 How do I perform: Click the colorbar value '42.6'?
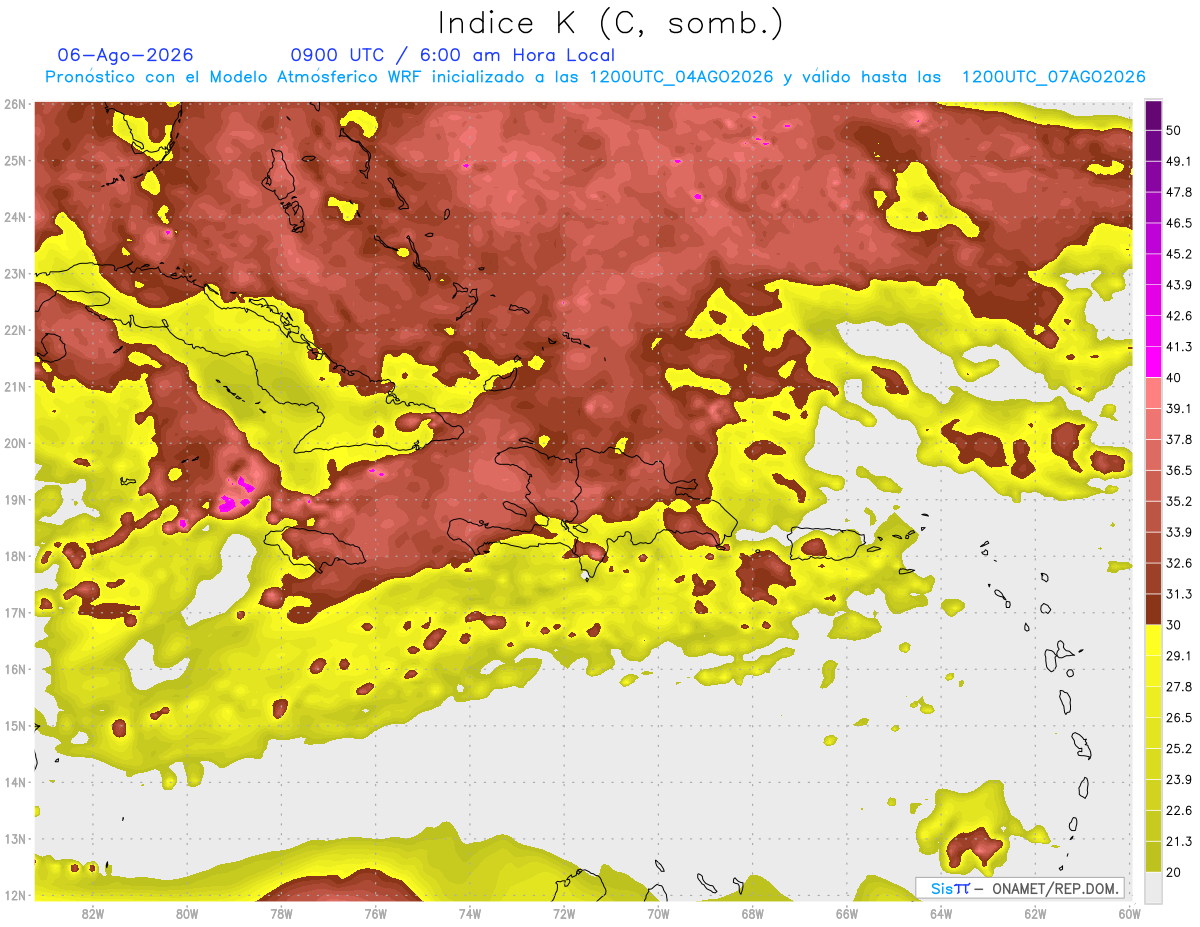(1179, 316)
